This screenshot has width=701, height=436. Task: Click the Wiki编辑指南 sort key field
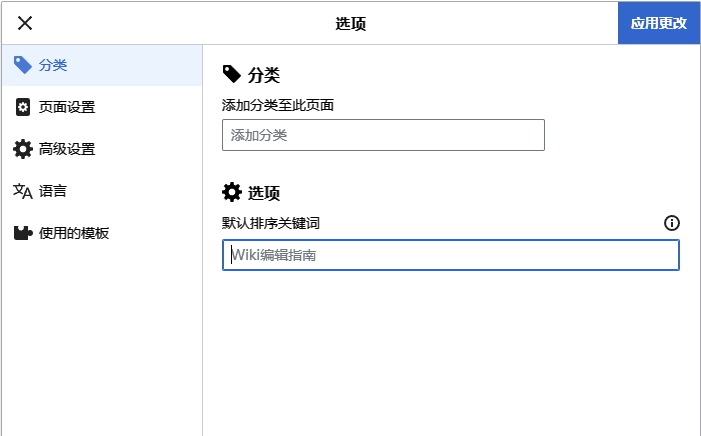[x=450, y=255]
